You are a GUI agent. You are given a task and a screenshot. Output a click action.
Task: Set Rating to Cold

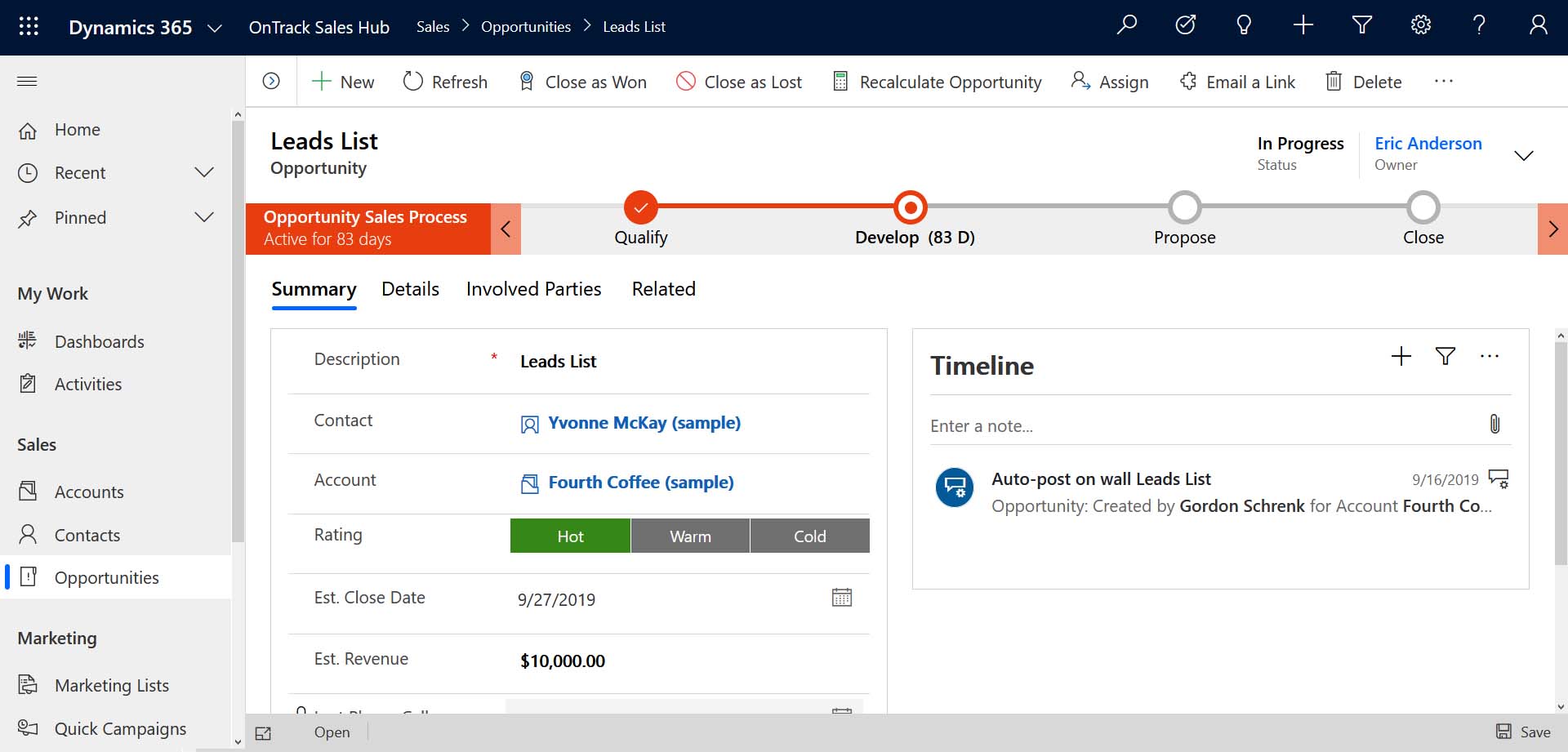click(810, 536)
